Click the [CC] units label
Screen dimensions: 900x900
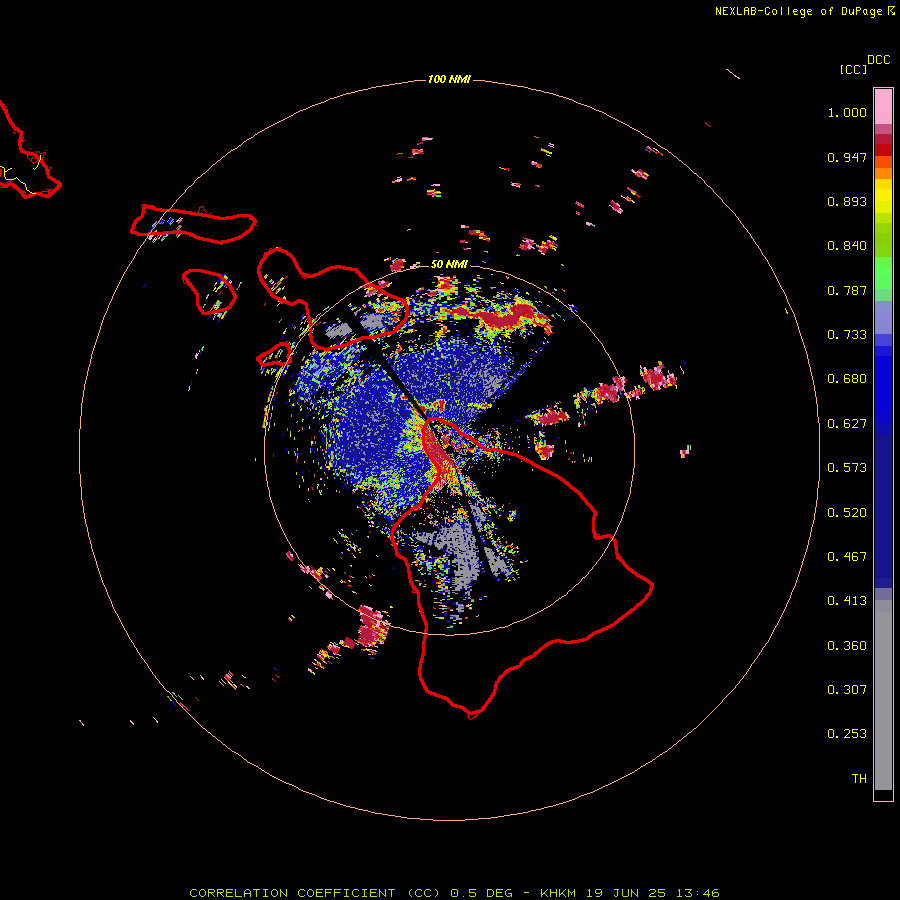(x=854, y=69)
